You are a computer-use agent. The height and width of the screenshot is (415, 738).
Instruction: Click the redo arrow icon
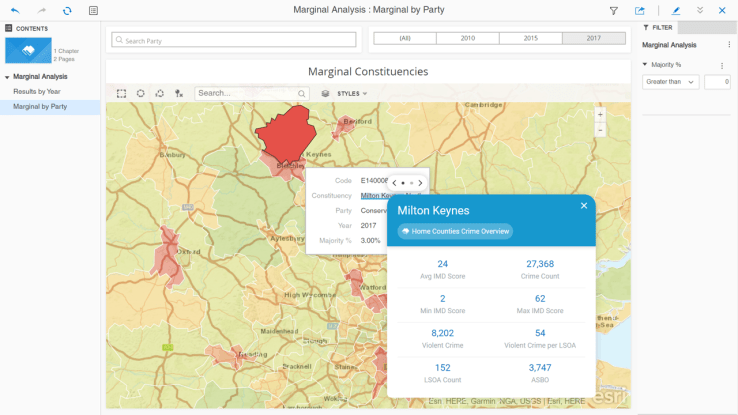(41, 10)
